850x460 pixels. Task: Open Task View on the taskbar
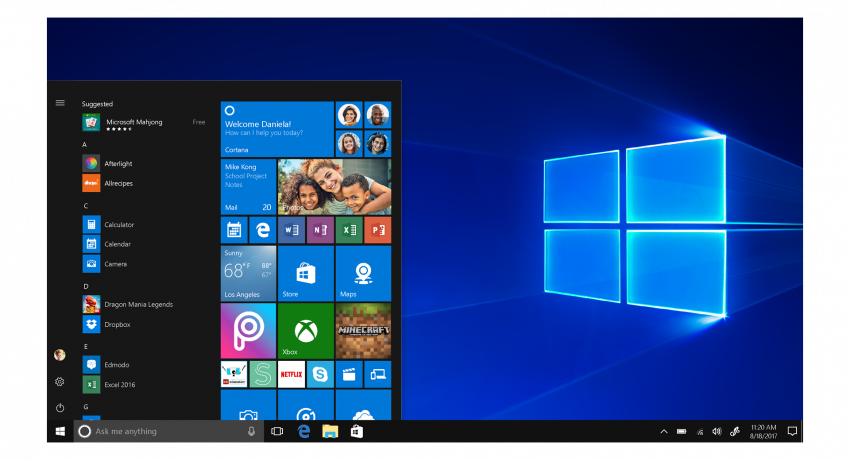coord(277,431)
